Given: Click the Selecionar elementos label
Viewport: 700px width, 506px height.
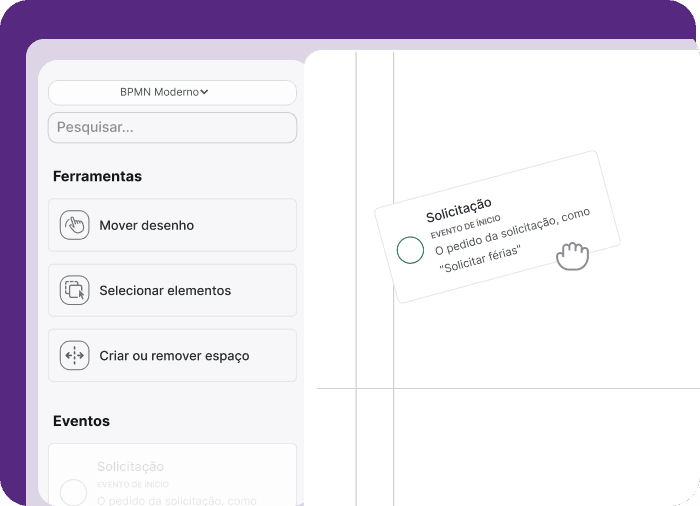Looking at the screenshot, I should [165, 291].
